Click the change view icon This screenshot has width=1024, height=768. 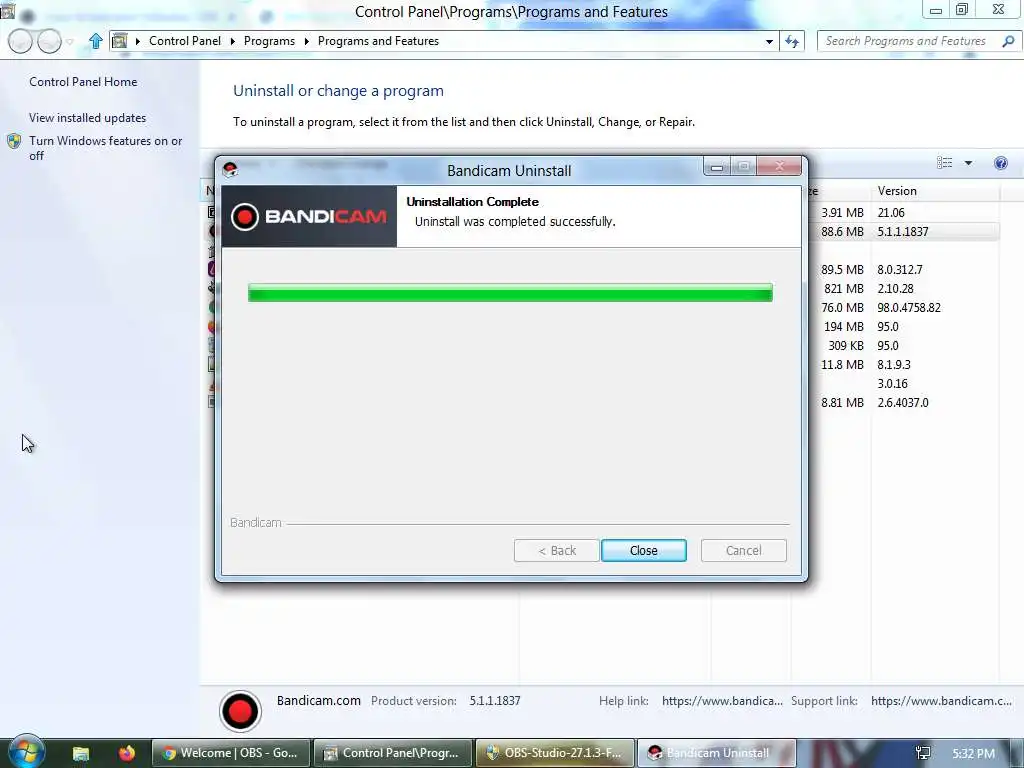pyautogui.click(x=944, y=163)
